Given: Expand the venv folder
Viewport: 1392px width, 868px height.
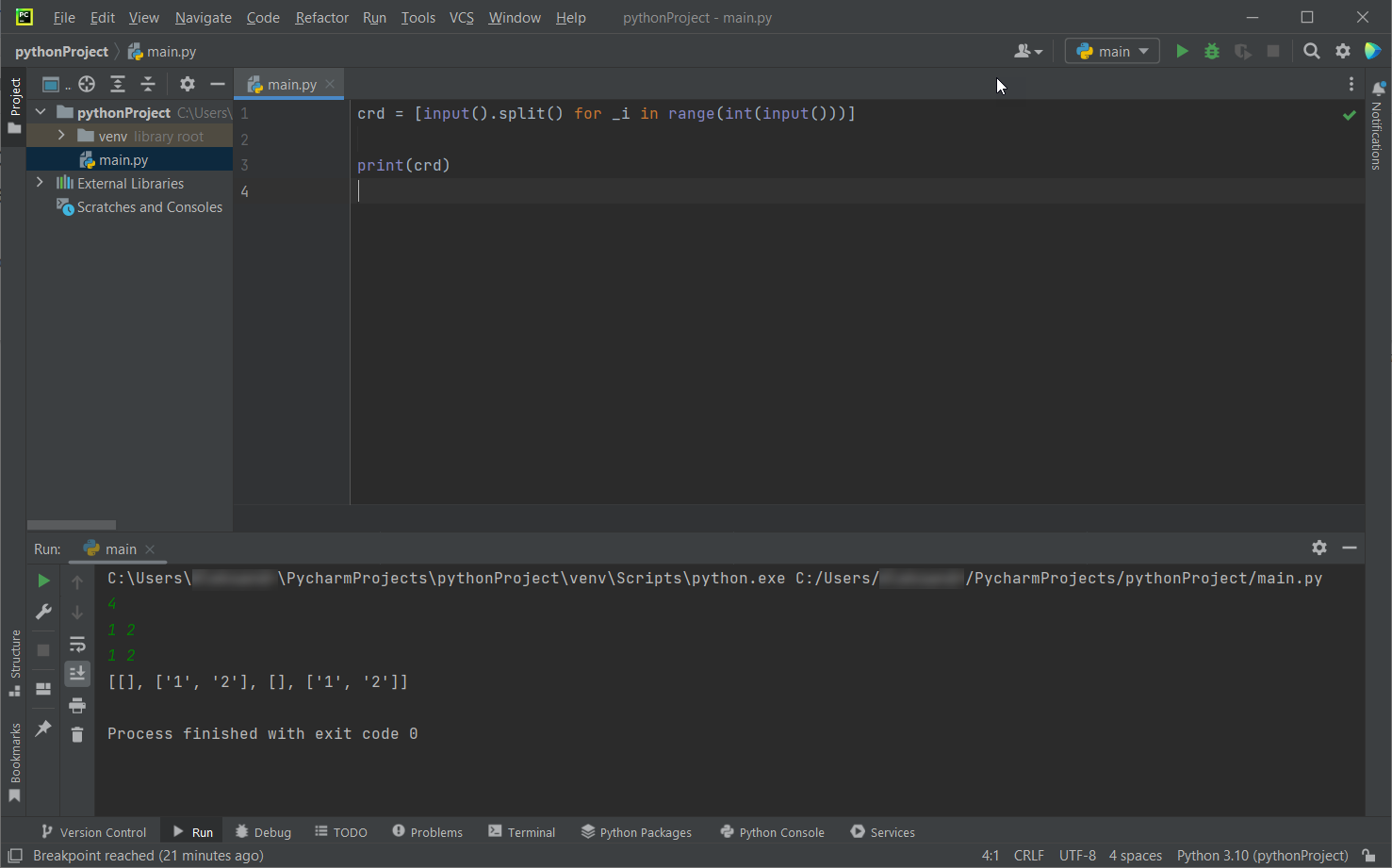Looking at the screenshot, I should click(61, 136).
